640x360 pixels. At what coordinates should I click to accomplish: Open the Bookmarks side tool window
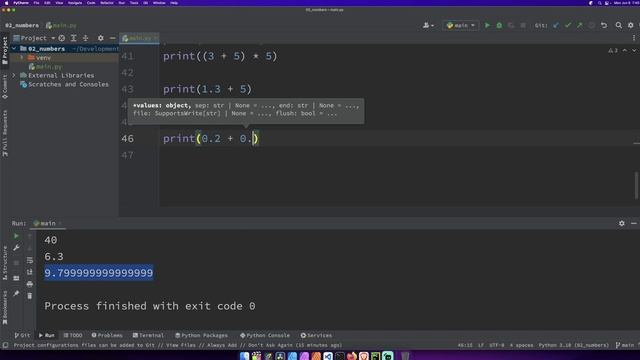(x=5, y=307)
